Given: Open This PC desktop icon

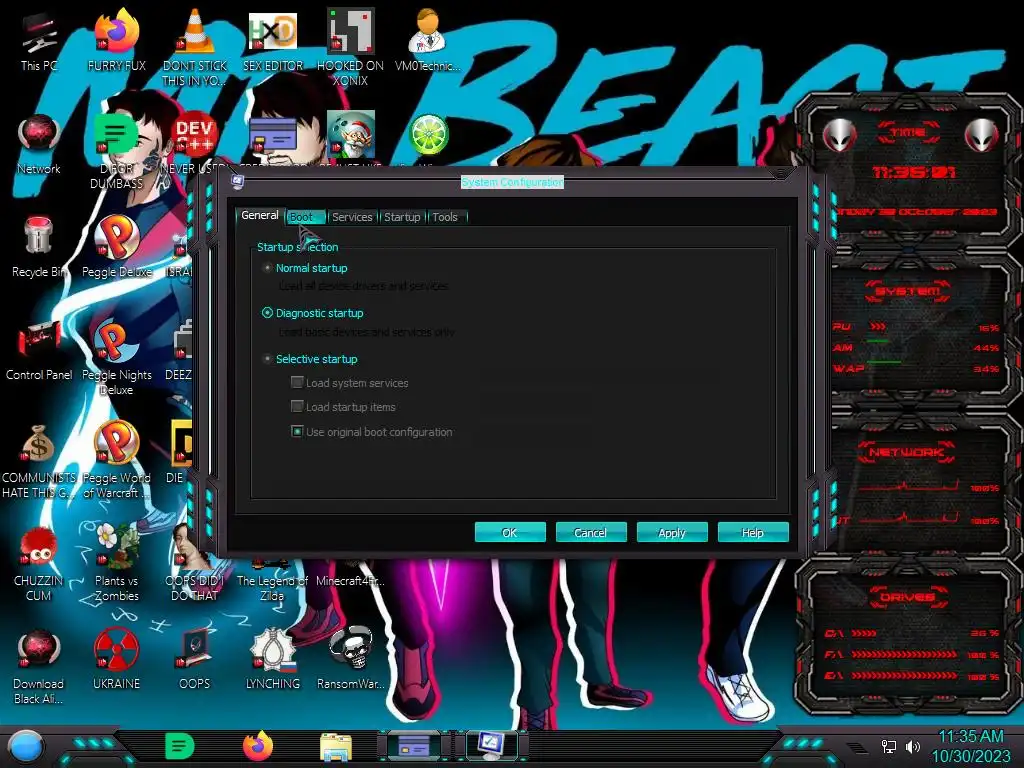Looking at the screenshot, I should pyautogui.click(x=38, y=42).
